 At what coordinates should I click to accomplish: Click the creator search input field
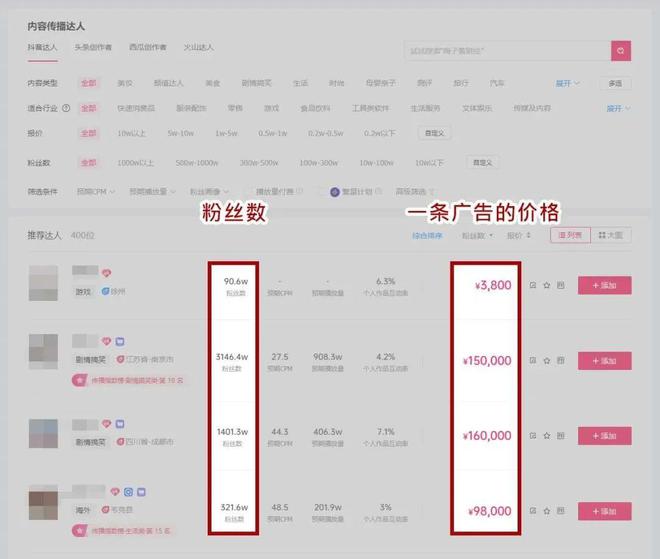tap(505, 50)
